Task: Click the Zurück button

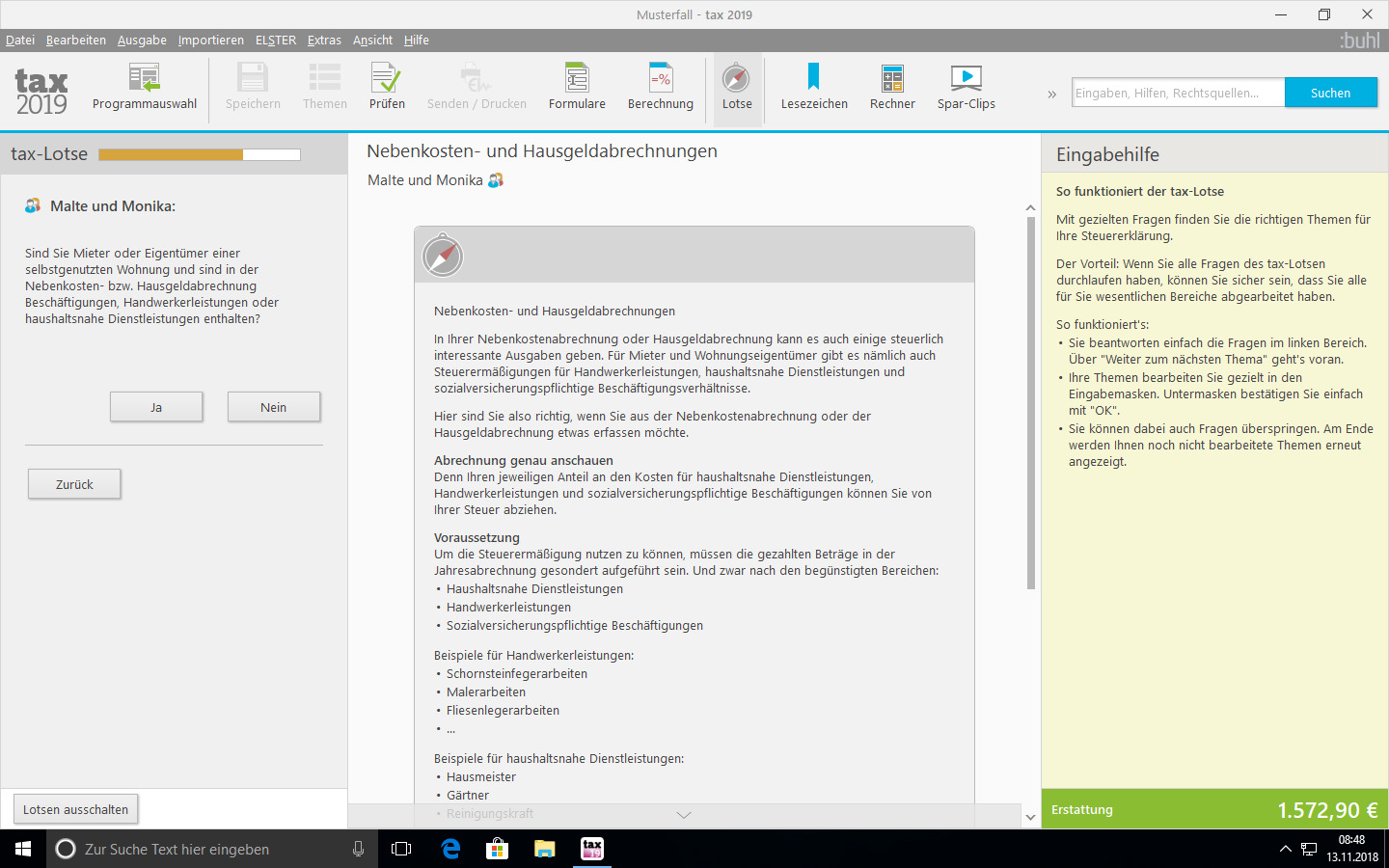Action: click(74, 484)
